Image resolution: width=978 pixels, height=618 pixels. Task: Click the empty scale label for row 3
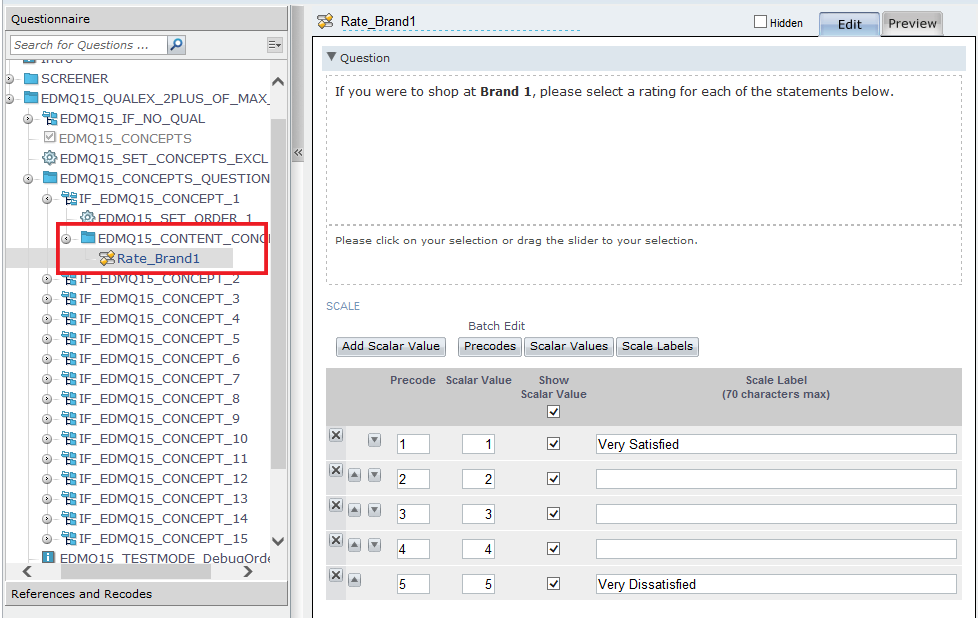(x=776, y=514)
